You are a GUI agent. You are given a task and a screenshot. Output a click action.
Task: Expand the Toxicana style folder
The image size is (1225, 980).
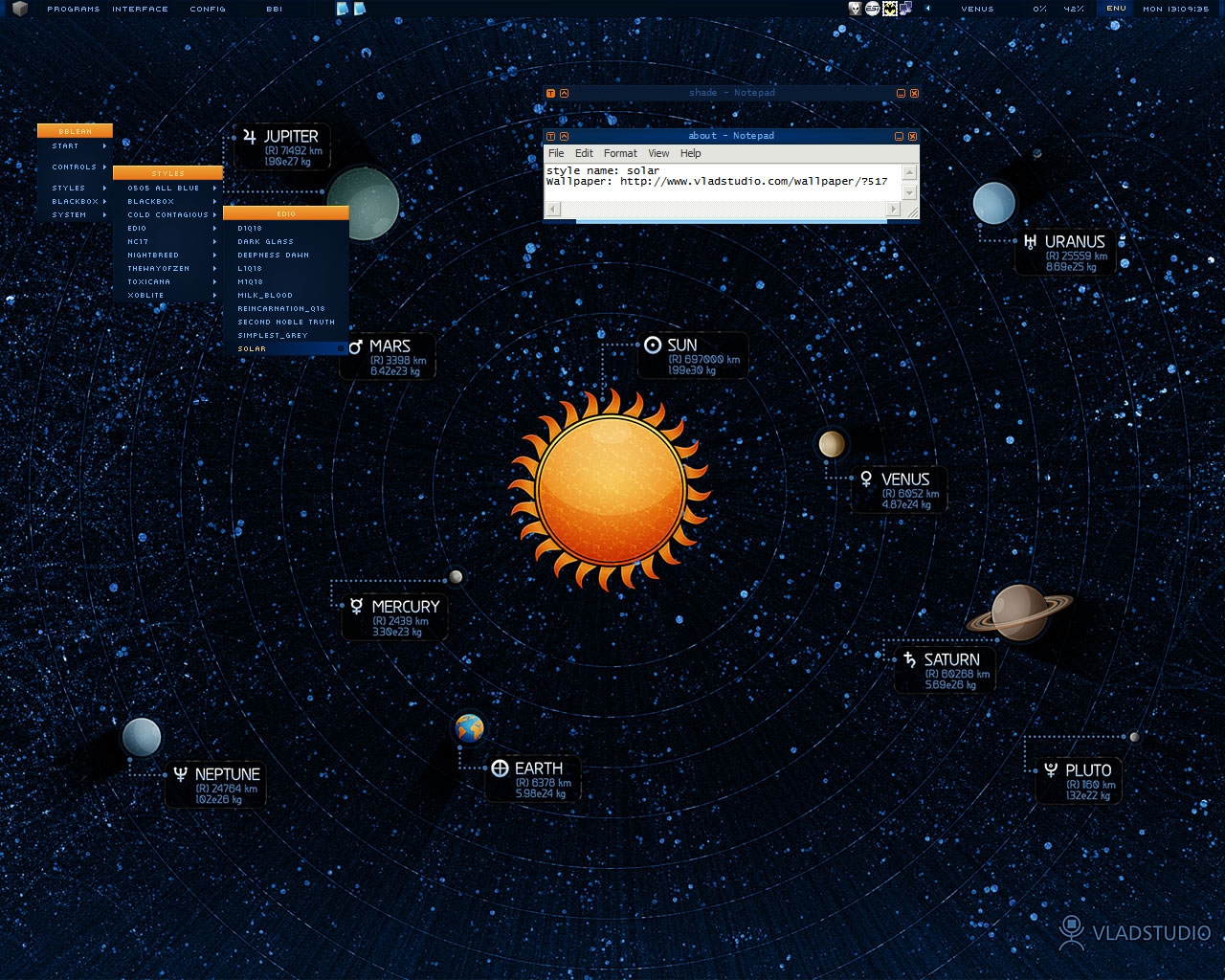pyautogui.click(x=168, y=282)
